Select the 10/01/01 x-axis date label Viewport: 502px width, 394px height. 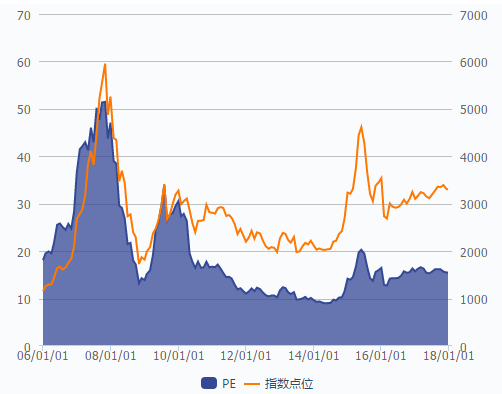178,356
